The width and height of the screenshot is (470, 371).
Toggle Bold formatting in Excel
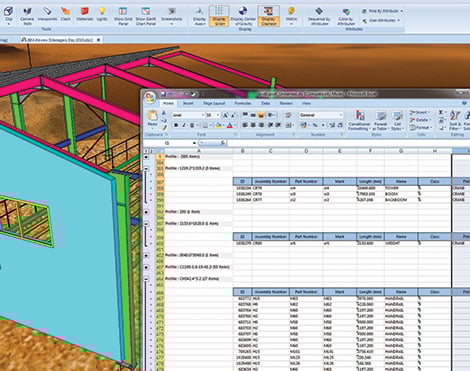(176, 125)
